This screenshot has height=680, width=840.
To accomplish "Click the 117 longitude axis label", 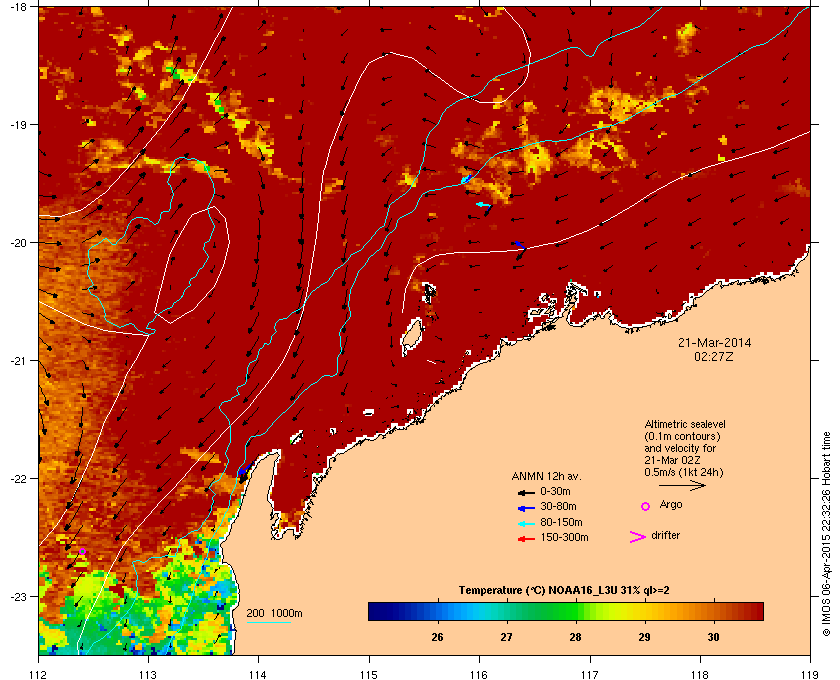I will (589, 675).
